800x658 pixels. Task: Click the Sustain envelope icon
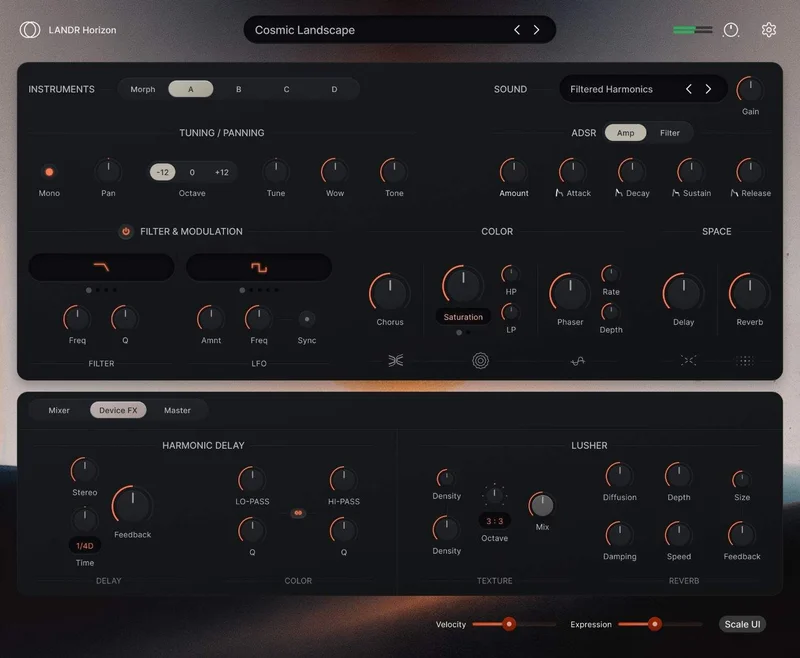coord(676,193)
